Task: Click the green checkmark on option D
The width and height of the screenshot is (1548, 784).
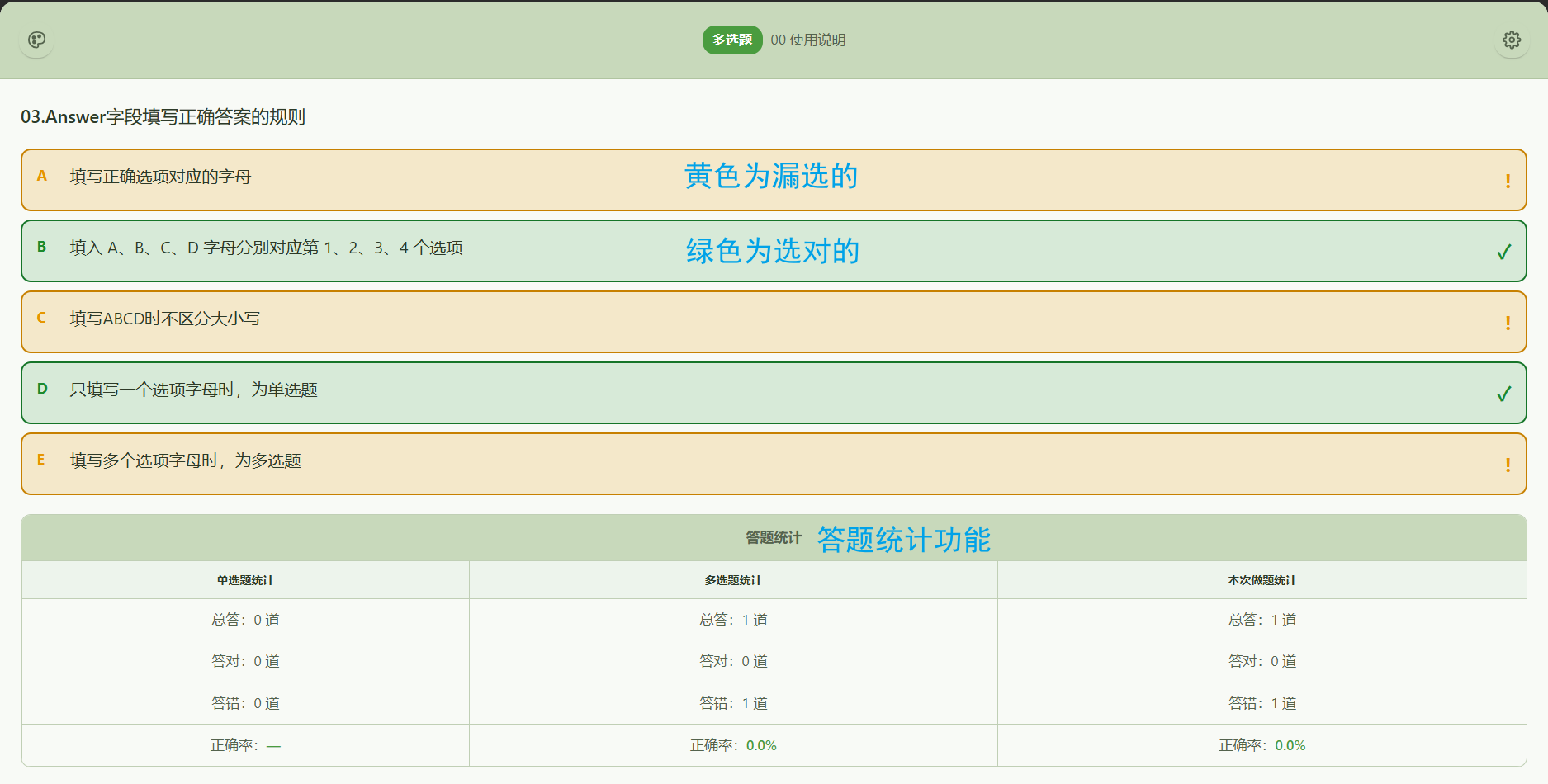Action: 1504,394
